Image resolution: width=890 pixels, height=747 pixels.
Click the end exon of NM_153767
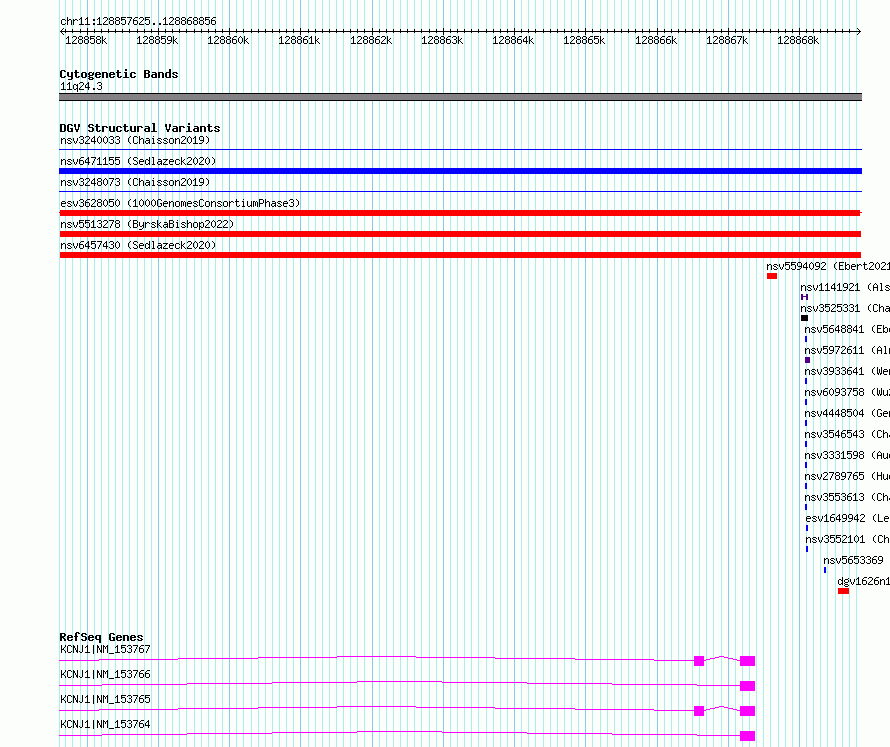point(748,661)
